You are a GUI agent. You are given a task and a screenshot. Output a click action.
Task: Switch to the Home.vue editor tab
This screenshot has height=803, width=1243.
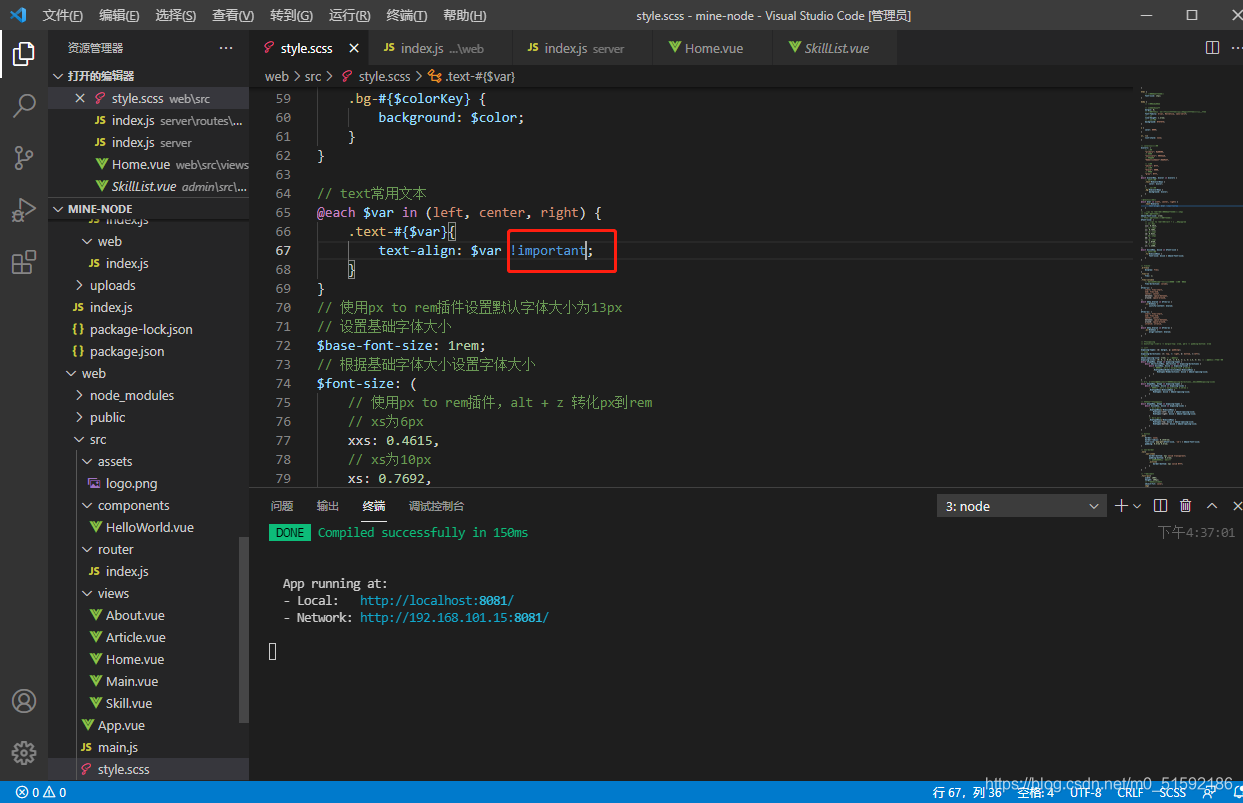pos(714,48)
